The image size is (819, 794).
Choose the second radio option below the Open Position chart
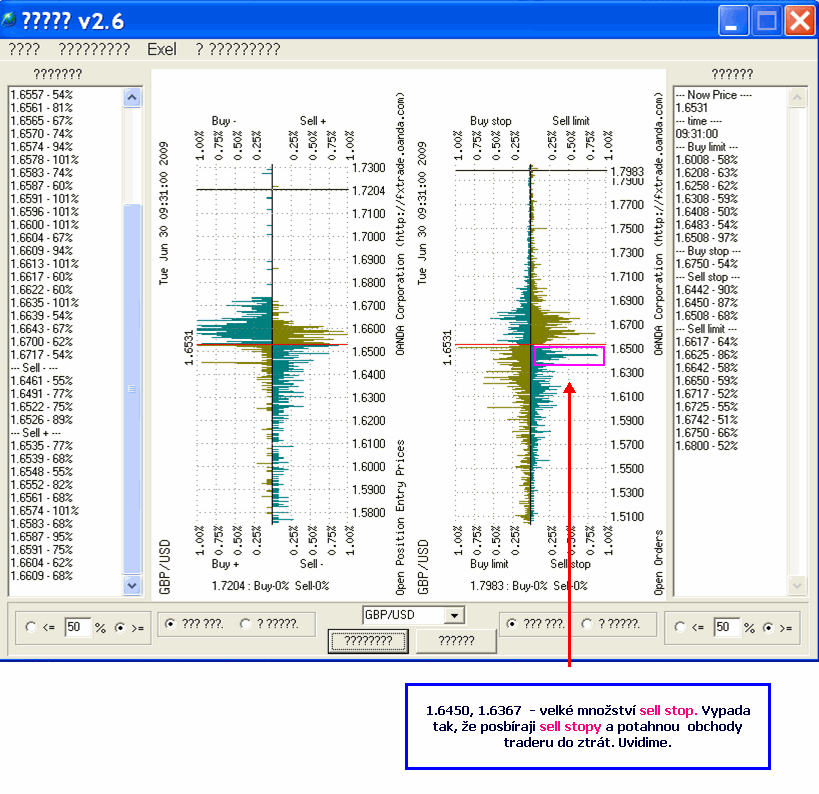(246, 624)
